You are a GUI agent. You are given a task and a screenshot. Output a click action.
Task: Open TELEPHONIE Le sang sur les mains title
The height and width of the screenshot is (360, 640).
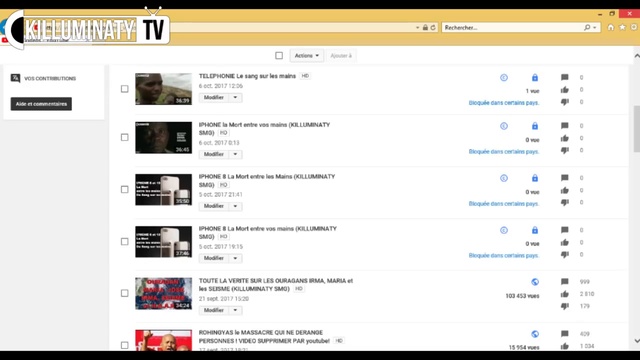pos(247,76)
